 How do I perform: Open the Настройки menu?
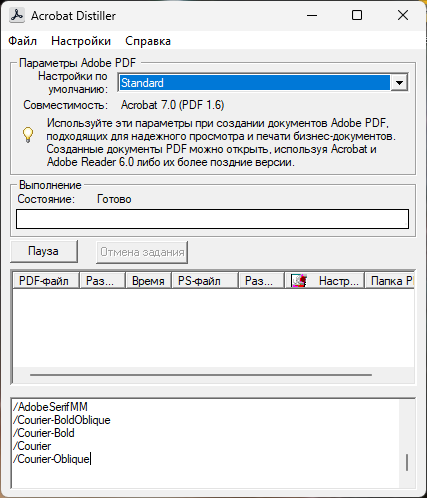(x=81, y=41)
